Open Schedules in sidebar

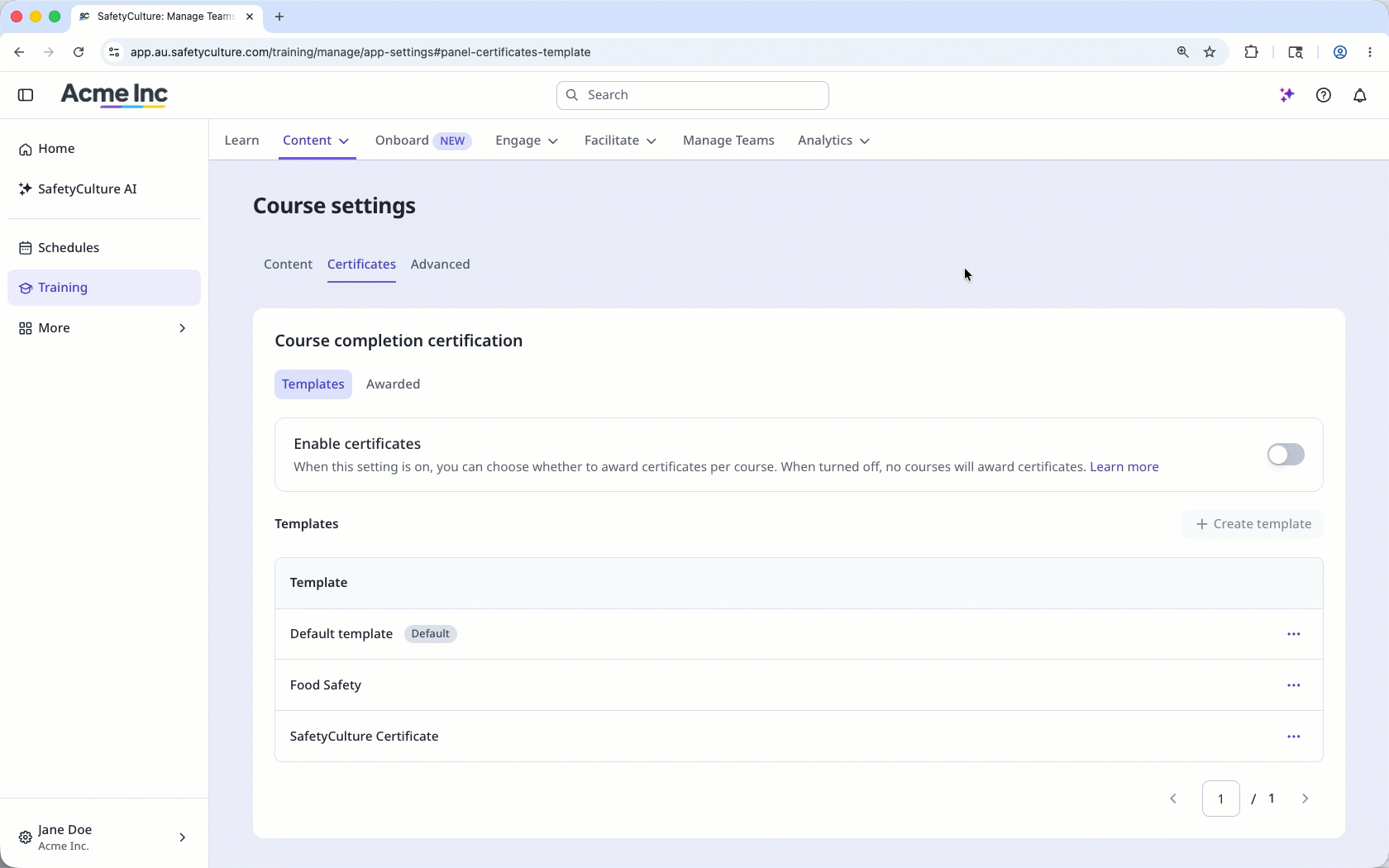tap(104, 248)
